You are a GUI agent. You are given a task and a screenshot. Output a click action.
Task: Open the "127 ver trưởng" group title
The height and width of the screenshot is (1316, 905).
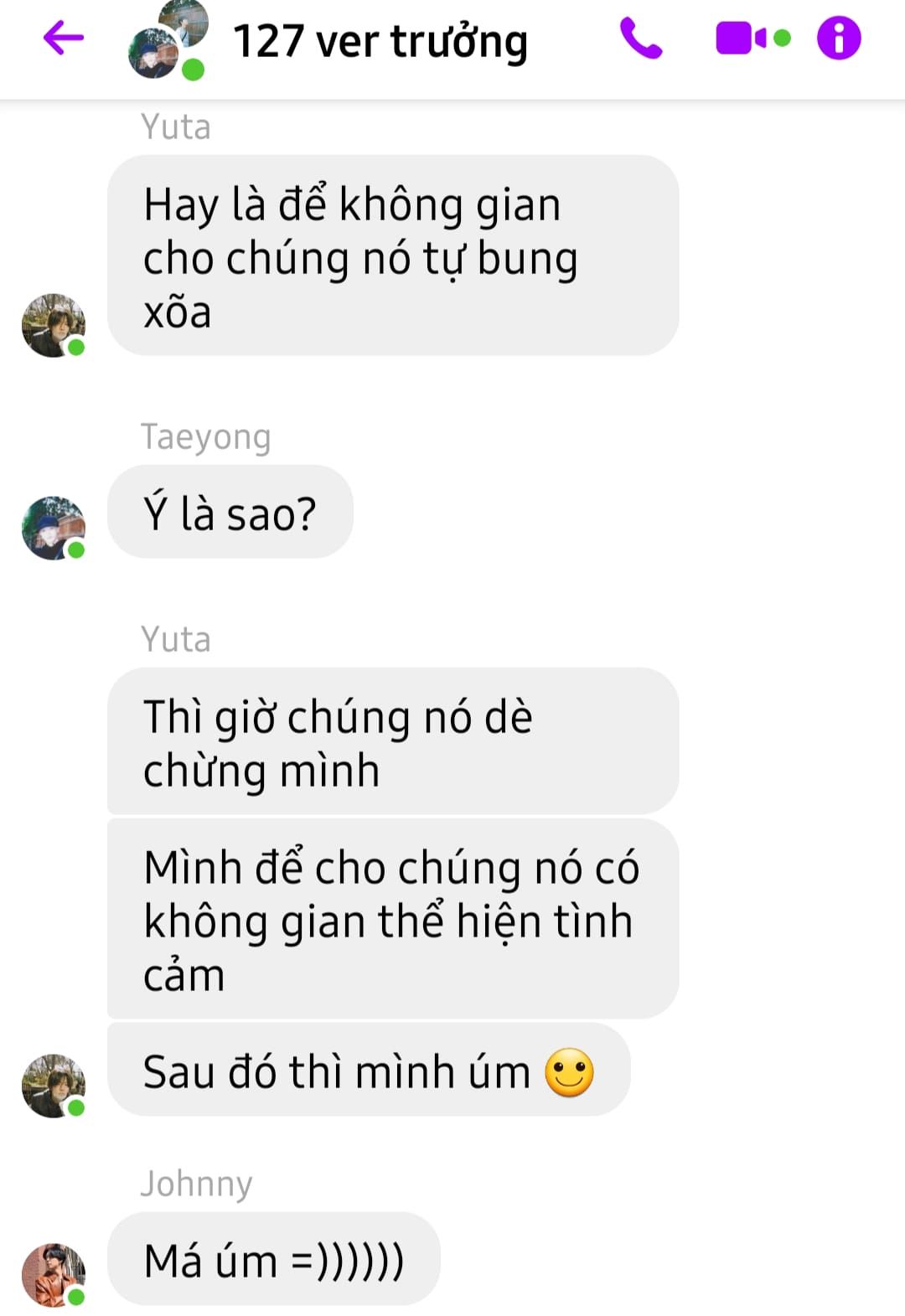point(380,42)
